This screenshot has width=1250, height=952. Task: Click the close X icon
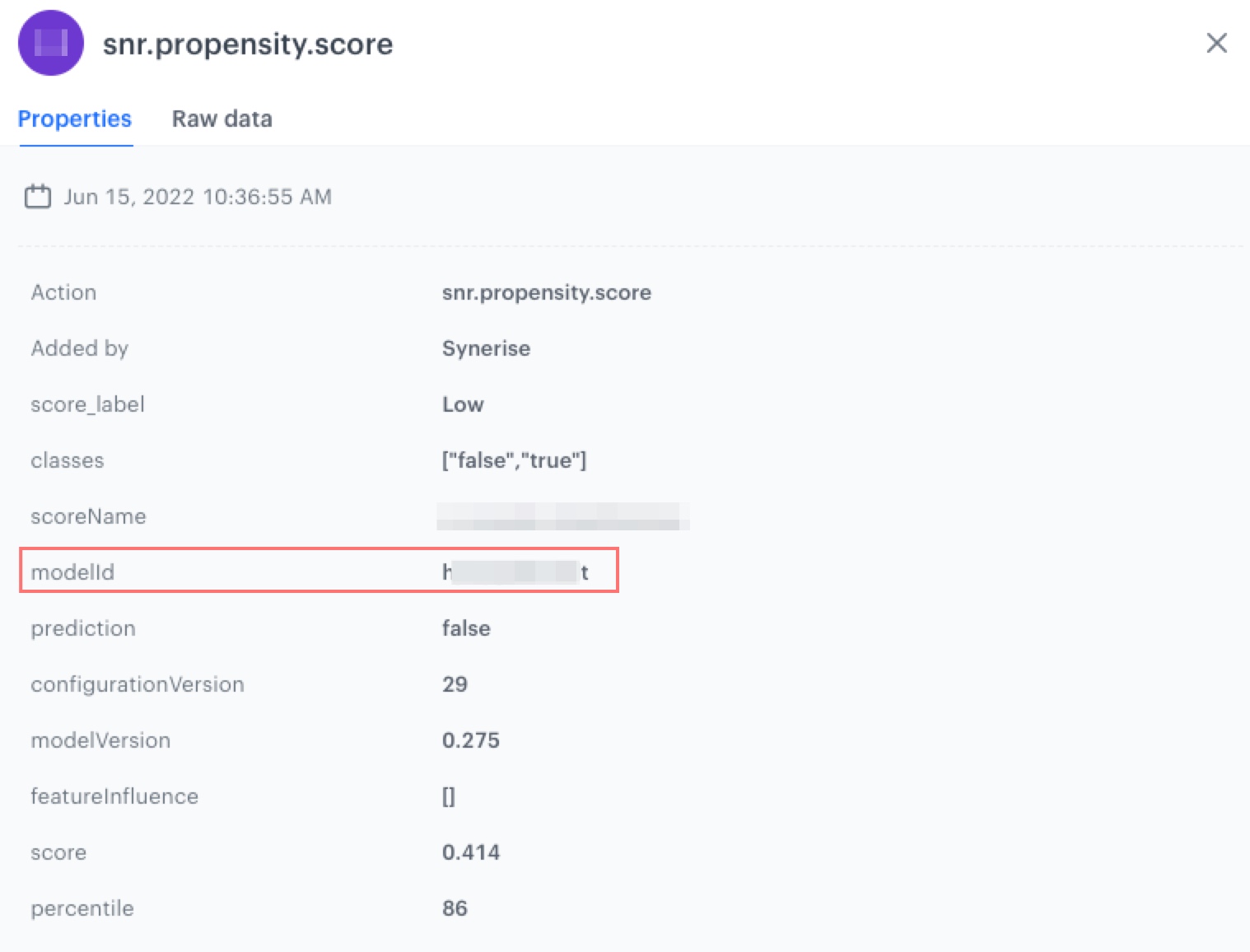click(1216, 44)
